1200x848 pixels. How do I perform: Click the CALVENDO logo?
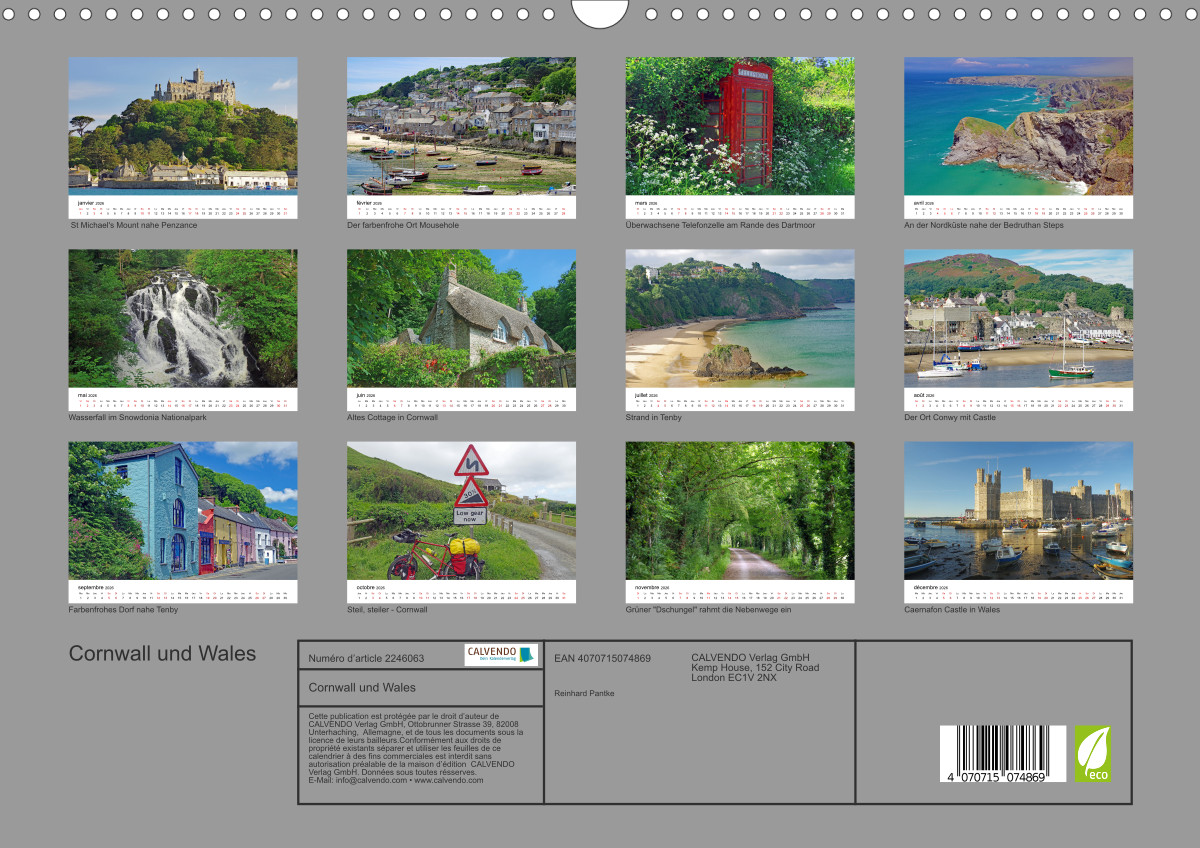tap(501, 655)
